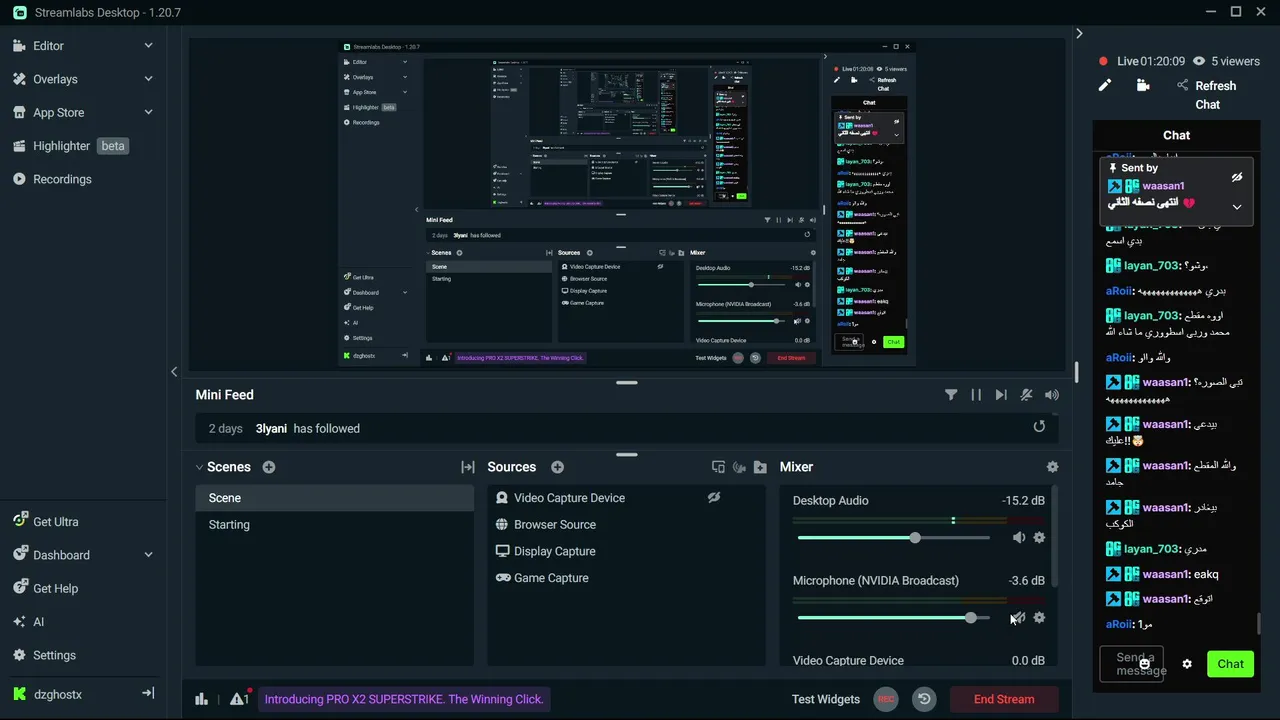Expand the Editor chevron

(148, 46)
